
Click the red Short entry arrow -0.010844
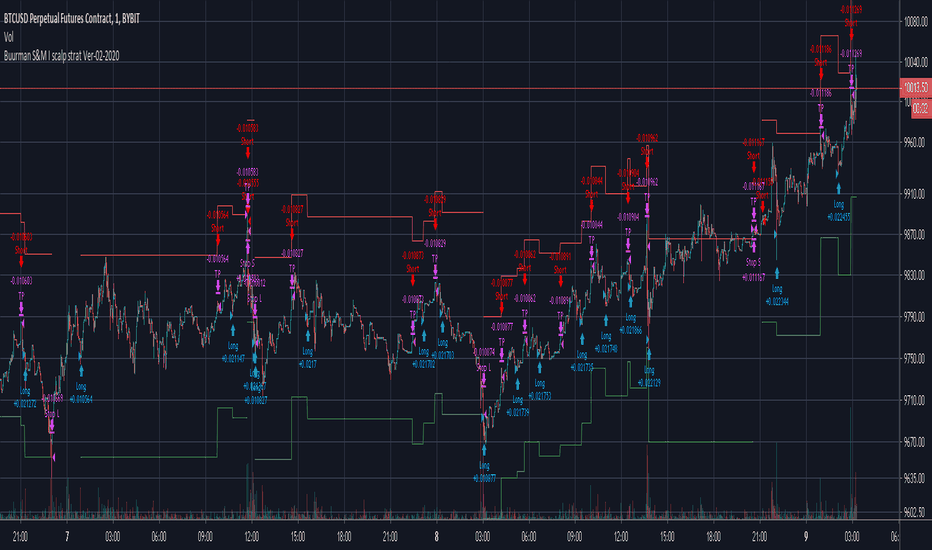[591, 205]
